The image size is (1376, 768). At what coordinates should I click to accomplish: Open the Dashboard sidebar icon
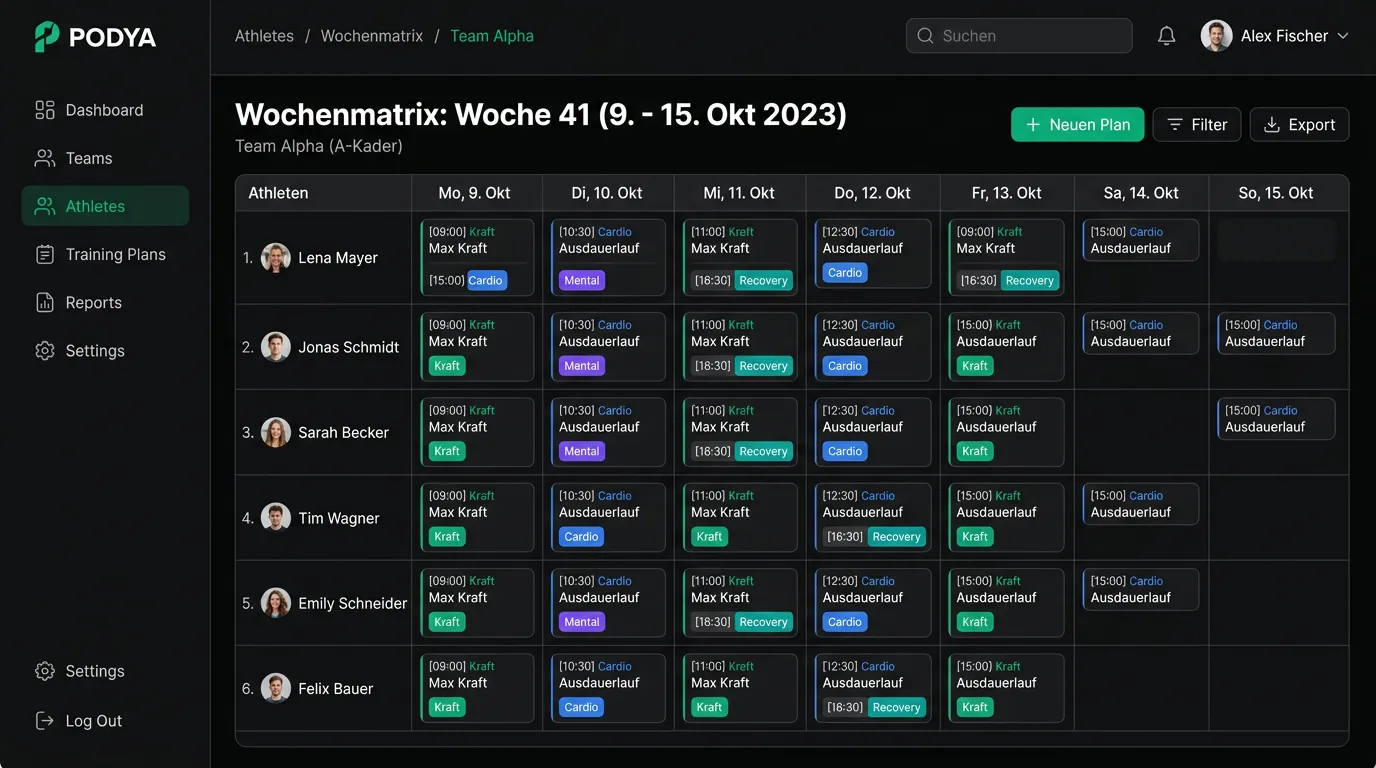click(45, 110)
